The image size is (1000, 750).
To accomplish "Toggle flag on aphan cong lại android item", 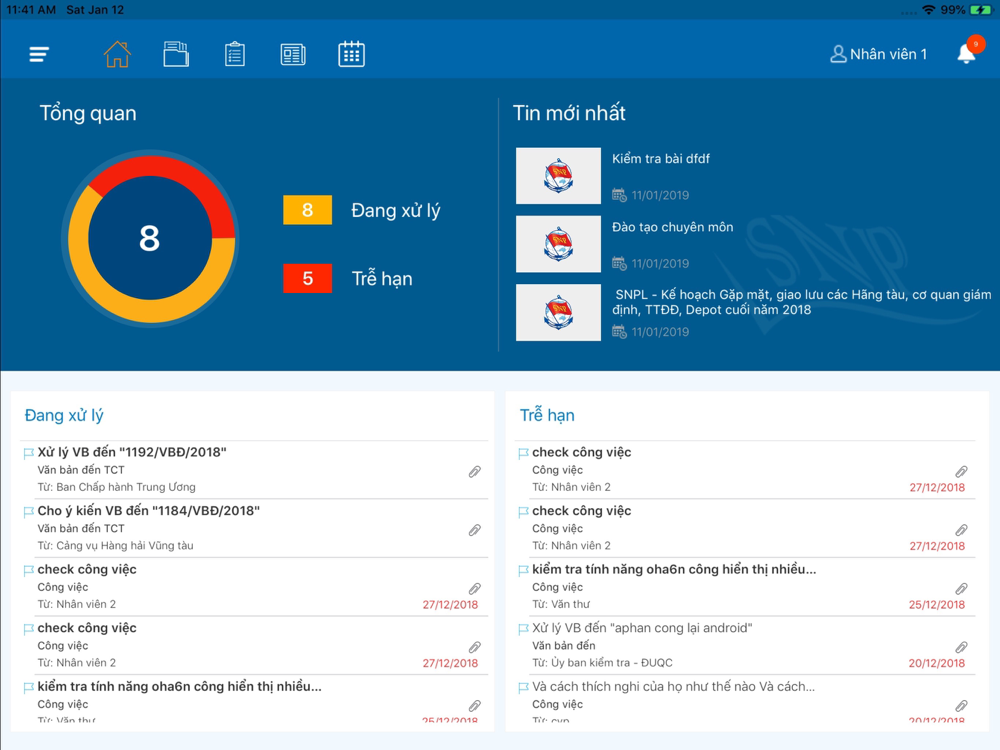I will coord(523,629).
